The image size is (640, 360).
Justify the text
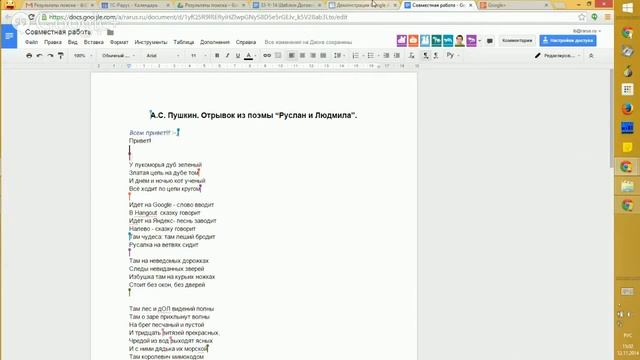[323, 56]
